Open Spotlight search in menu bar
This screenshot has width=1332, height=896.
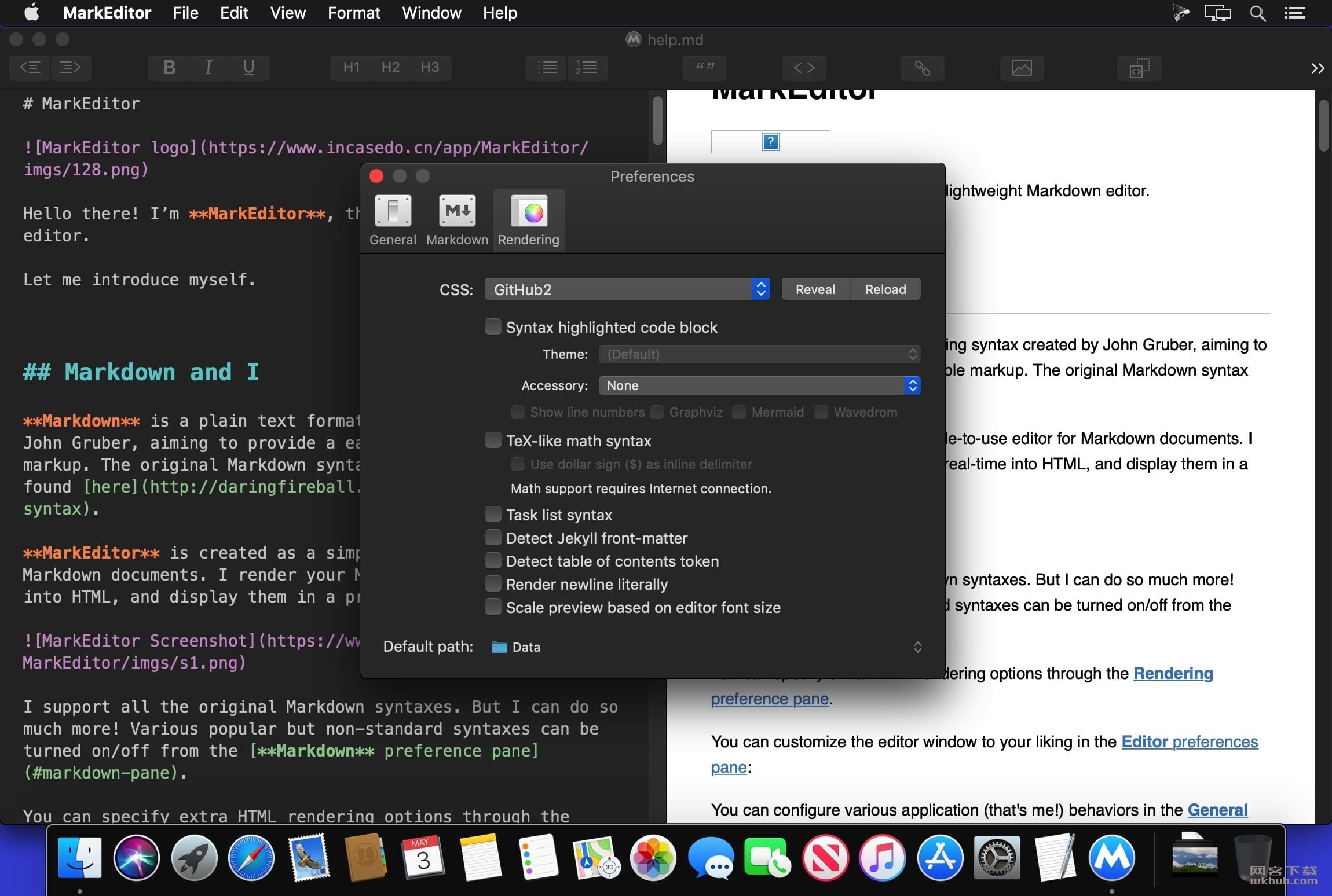(1257, 13)
